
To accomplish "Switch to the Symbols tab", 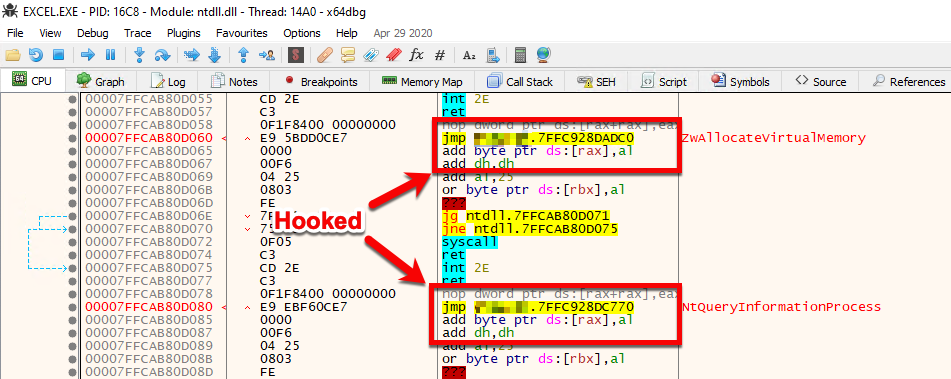I will click(x=741, y=81).
